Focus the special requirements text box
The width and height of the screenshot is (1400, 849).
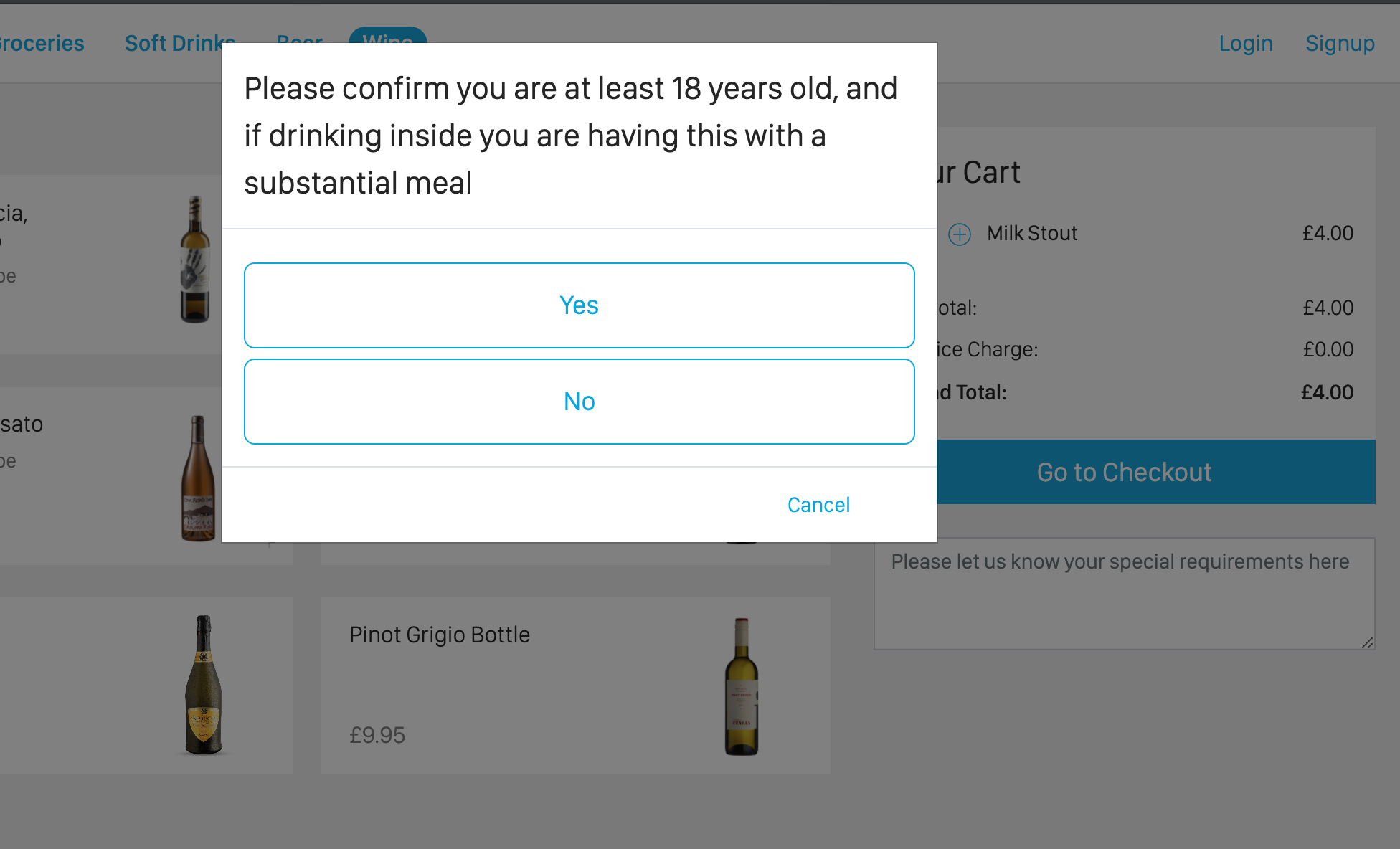1124,594
